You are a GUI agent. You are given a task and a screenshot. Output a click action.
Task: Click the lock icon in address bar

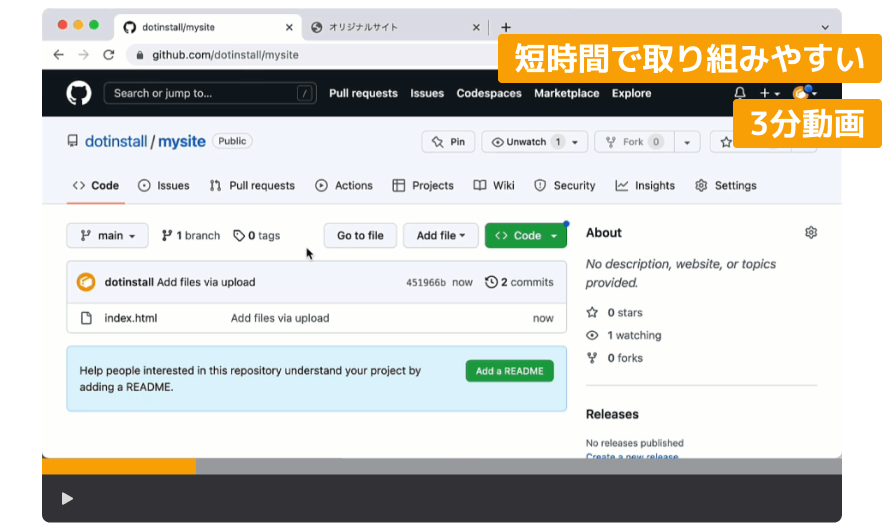pos(139,55)
